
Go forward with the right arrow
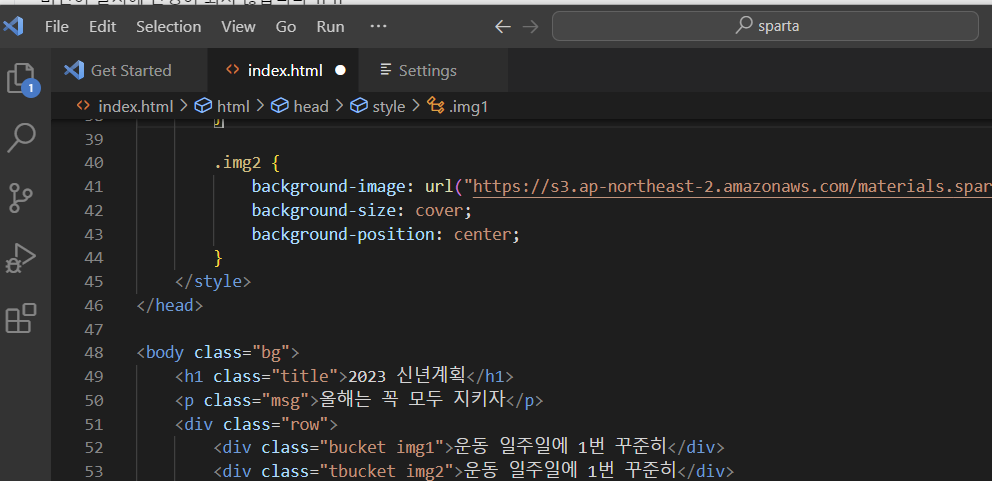531,27
